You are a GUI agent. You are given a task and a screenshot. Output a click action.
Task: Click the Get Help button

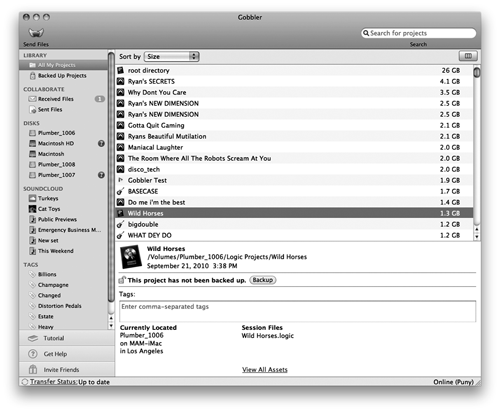point(67,354)
